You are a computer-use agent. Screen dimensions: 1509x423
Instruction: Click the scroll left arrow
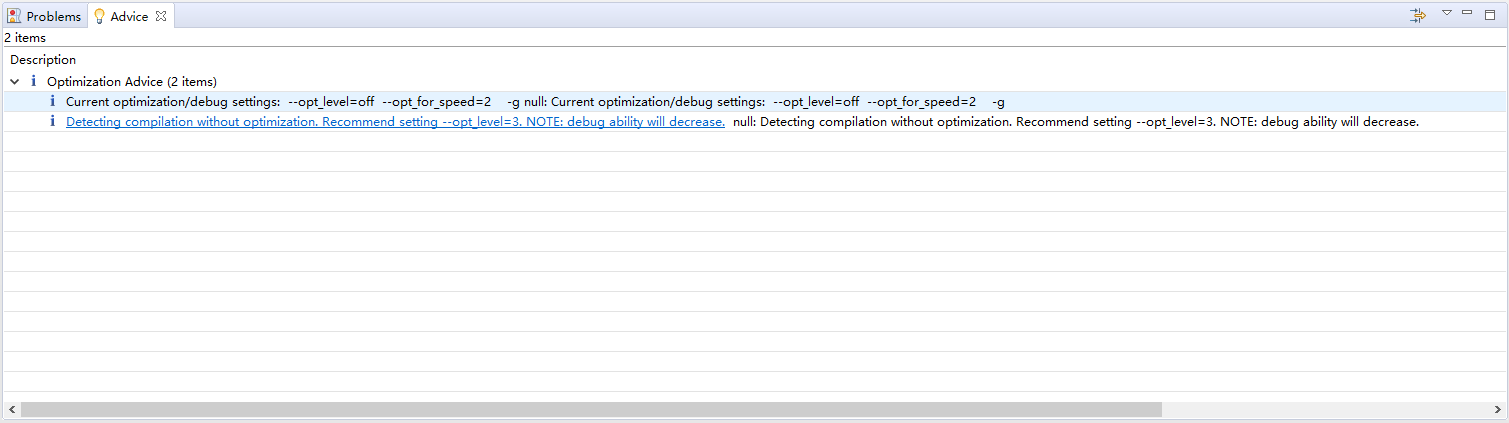(10, 409)
